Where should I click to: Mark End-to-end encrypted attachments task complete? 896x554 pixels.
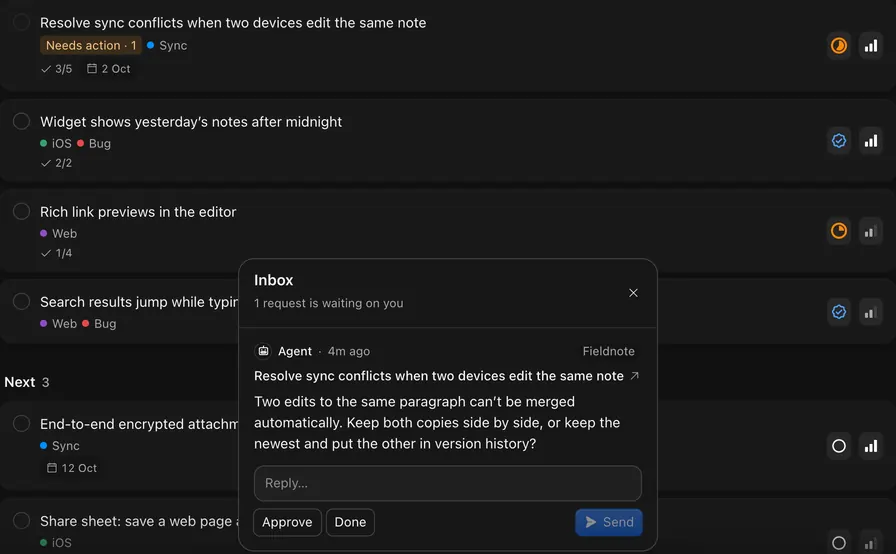pos(21,423)
